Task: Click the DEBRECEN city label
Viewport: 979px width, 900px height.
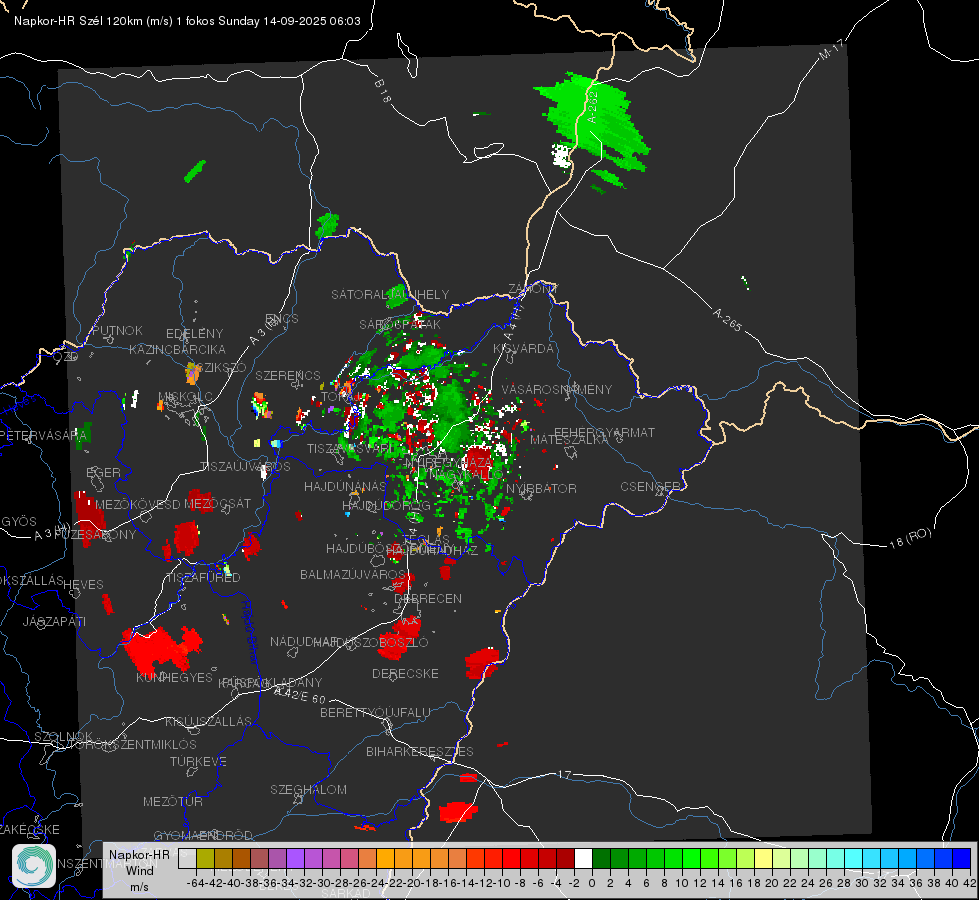Action: click(428, 598)
